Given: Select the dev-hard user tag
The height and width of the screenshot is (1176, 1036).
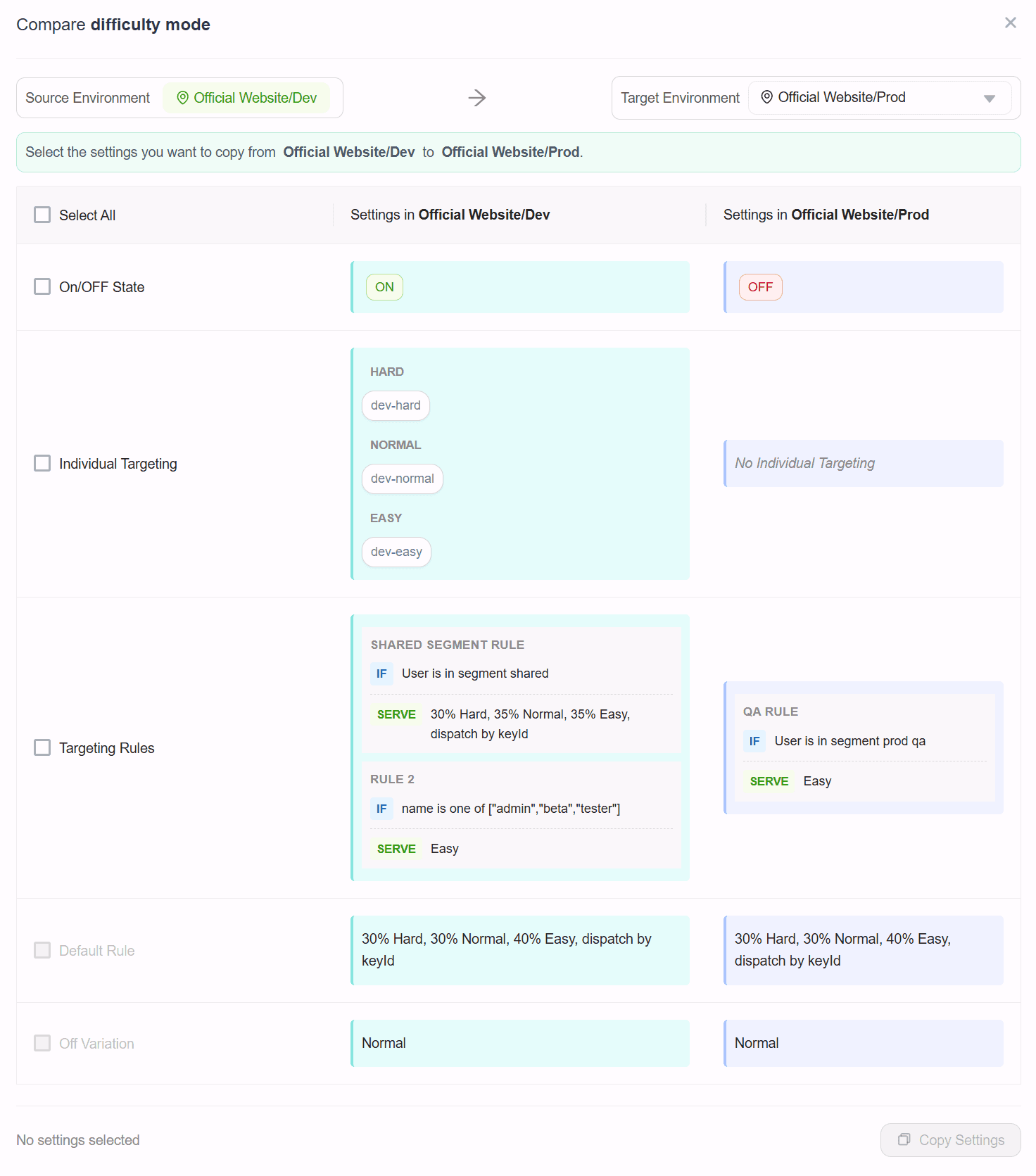Looking at the screenshot, I should [396, 406].
